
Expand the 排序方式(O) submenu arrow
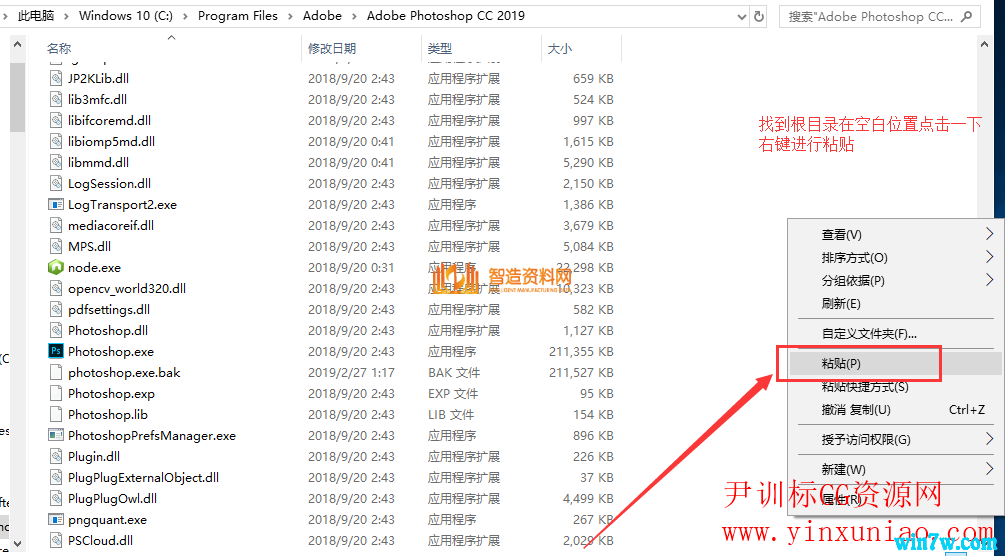tap(990, 257)
